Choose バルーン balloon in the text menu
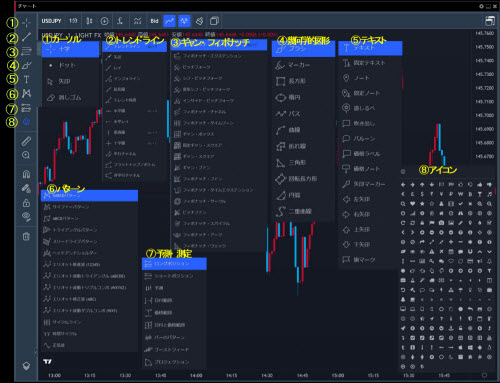This screenshot has height=383, width=500. [370, 138]
